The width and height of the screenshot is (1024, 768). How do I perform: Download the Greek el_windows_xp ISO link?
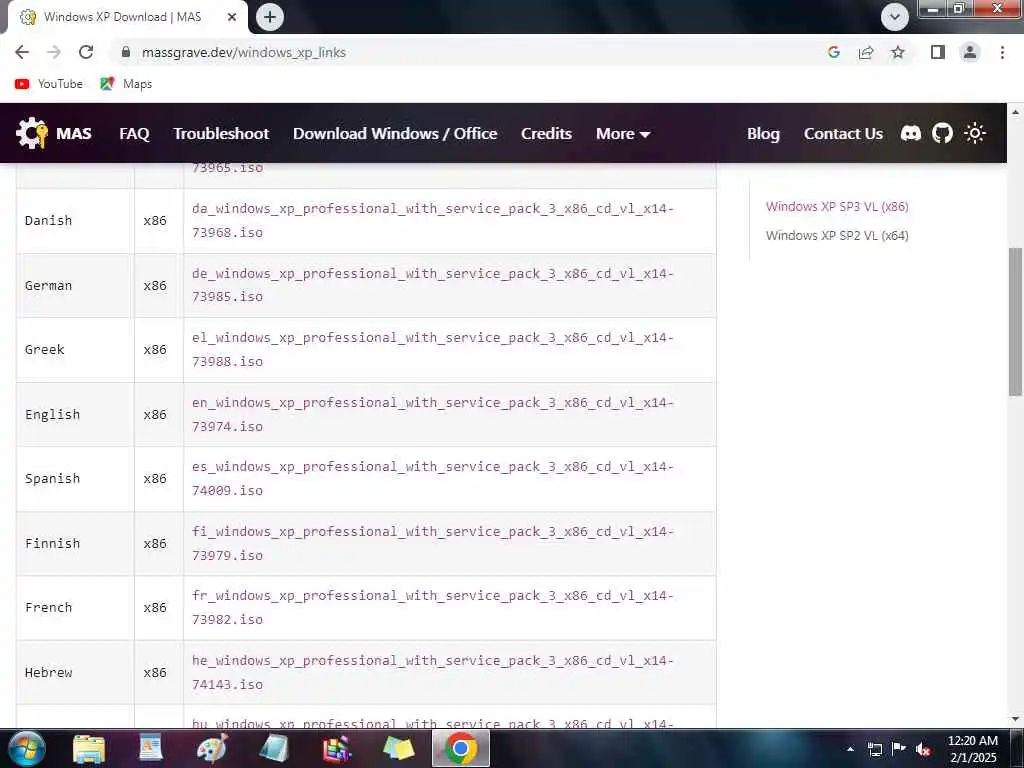click(x=432, y=349)
